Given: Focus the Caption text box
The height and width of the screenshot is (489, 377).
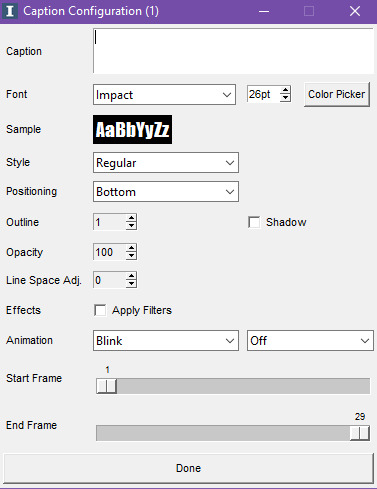Looking at the screenshot, I should 233,51.
